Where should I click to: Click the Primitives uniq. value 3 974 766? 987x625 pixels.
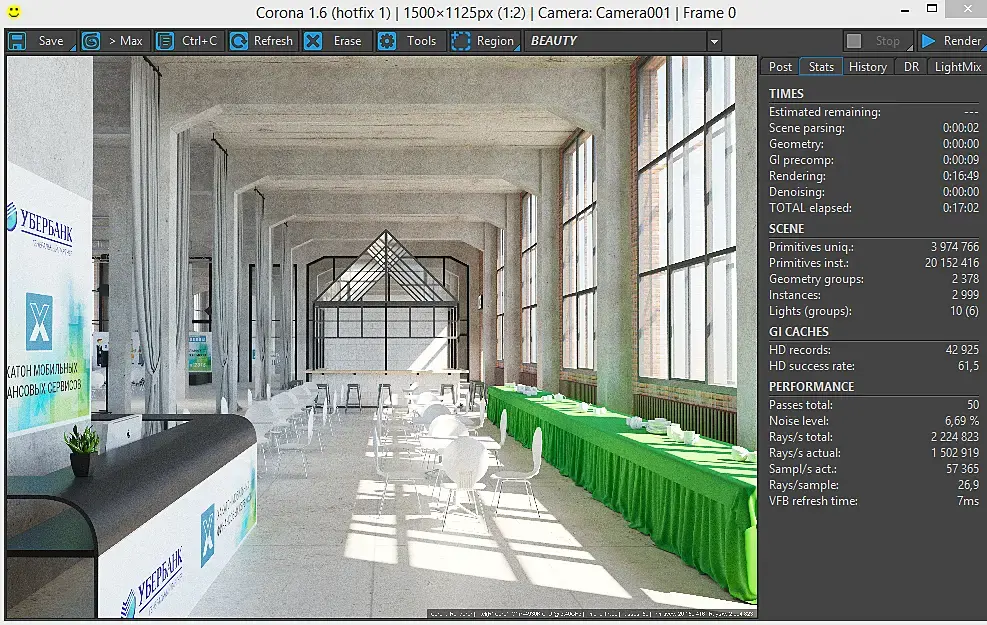click(955, 247)
